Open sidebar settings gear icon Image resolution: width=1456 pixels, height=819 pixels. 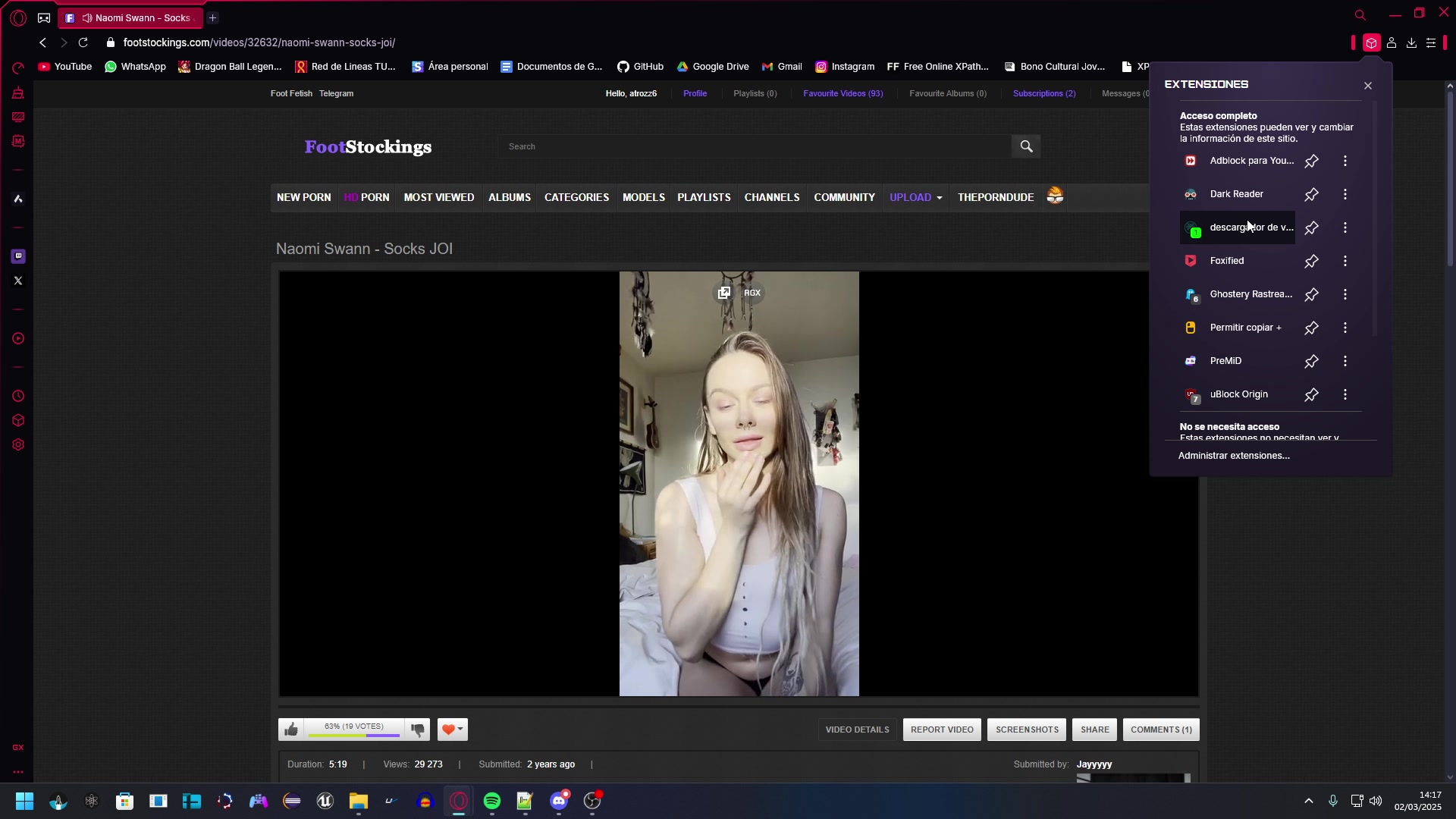point(18,445)
